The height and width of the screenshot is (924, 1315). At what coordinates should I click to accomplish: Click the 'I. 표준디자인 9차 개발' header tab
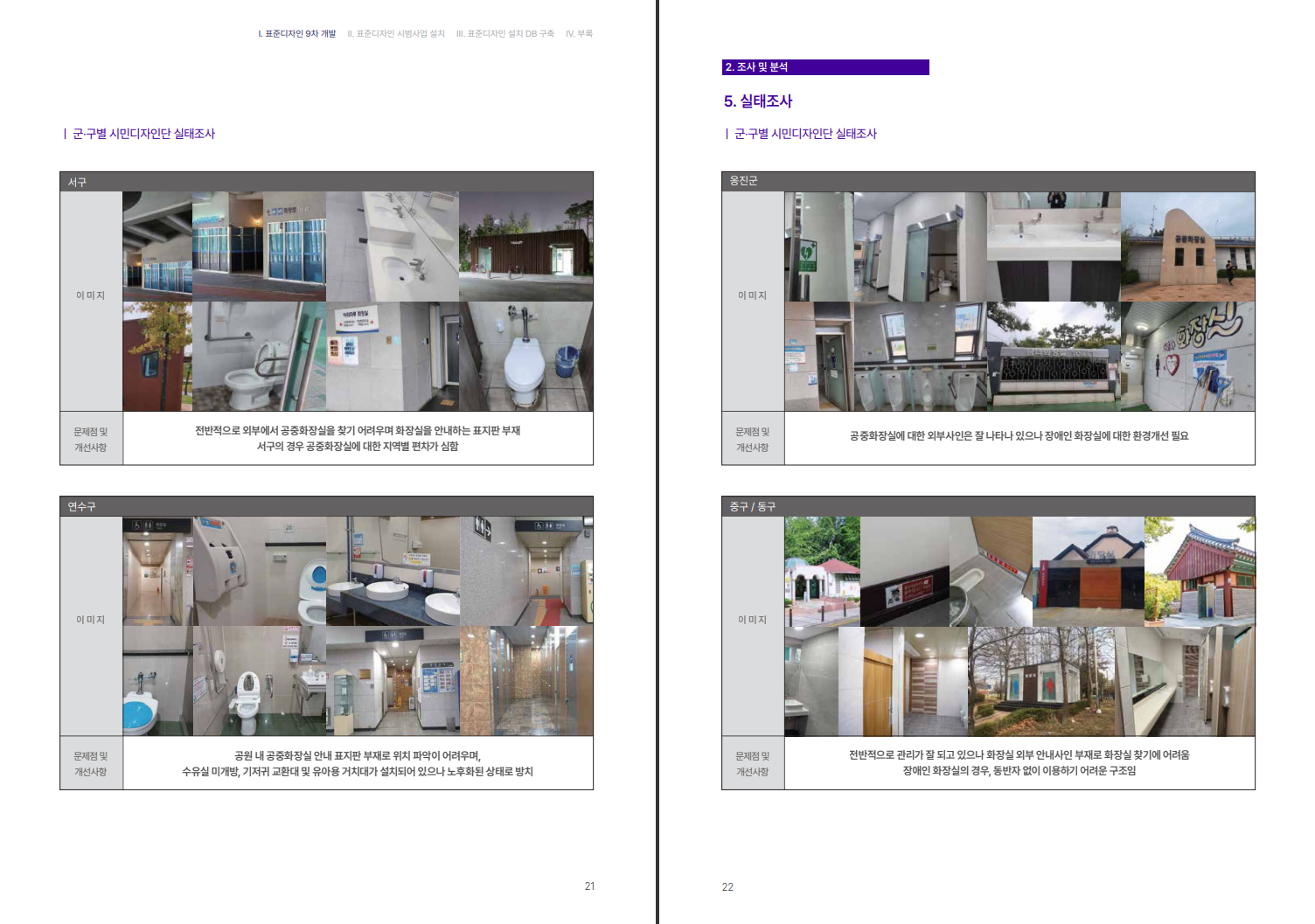point(296,34)
